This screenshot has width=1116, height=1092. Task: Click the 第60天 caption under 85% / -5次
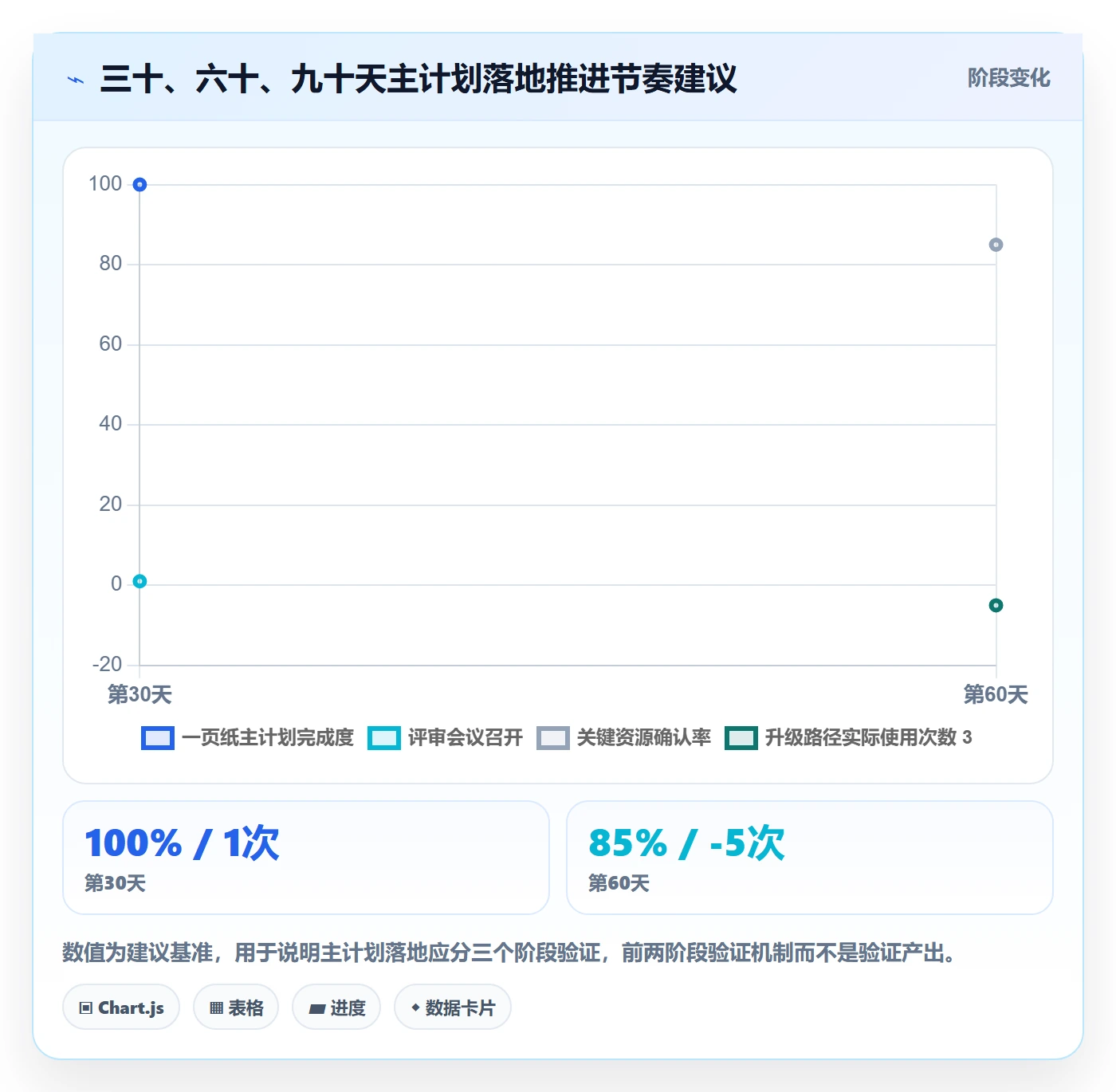click(619, 883)
